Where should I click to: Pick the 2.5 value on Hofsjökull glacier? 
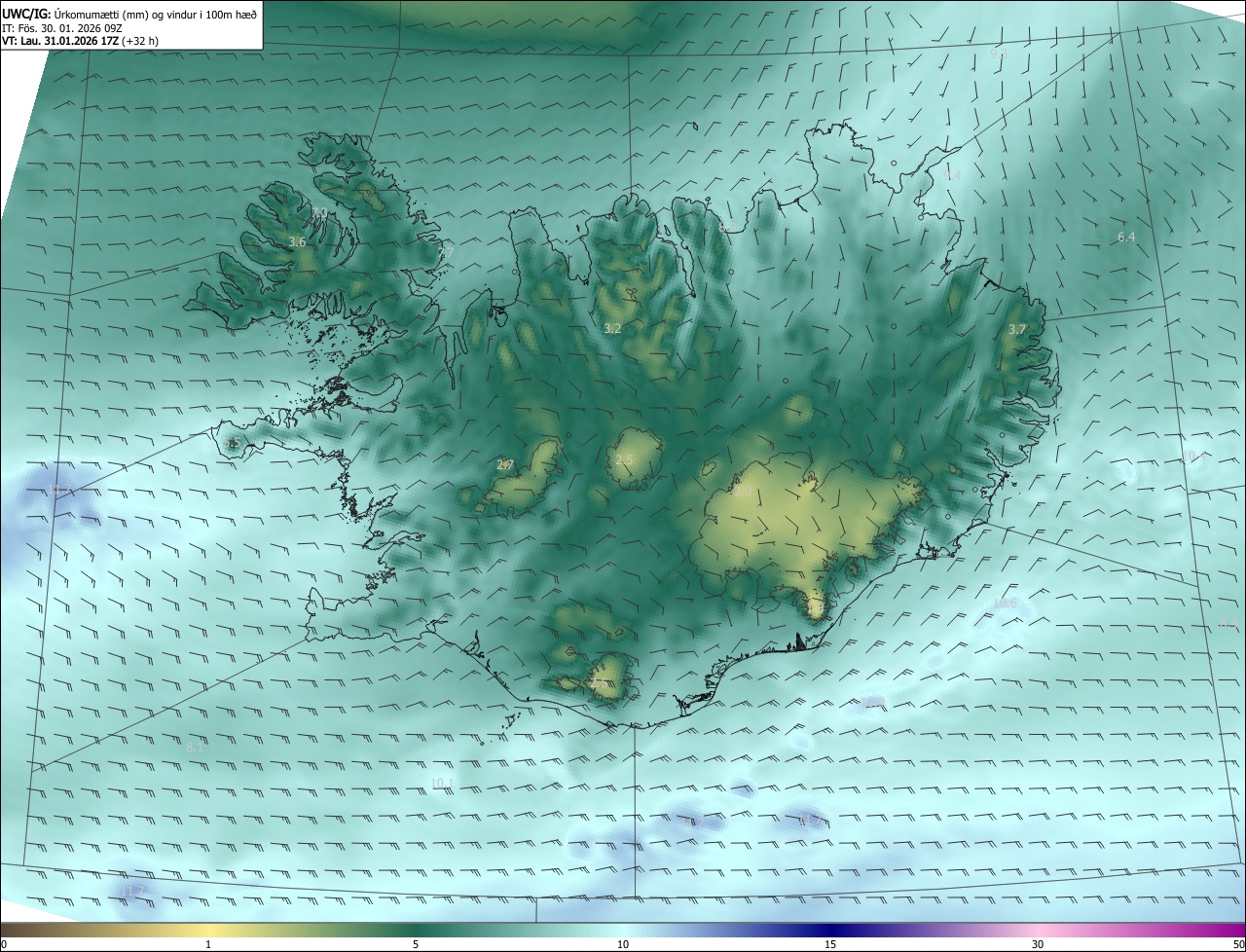624,459
